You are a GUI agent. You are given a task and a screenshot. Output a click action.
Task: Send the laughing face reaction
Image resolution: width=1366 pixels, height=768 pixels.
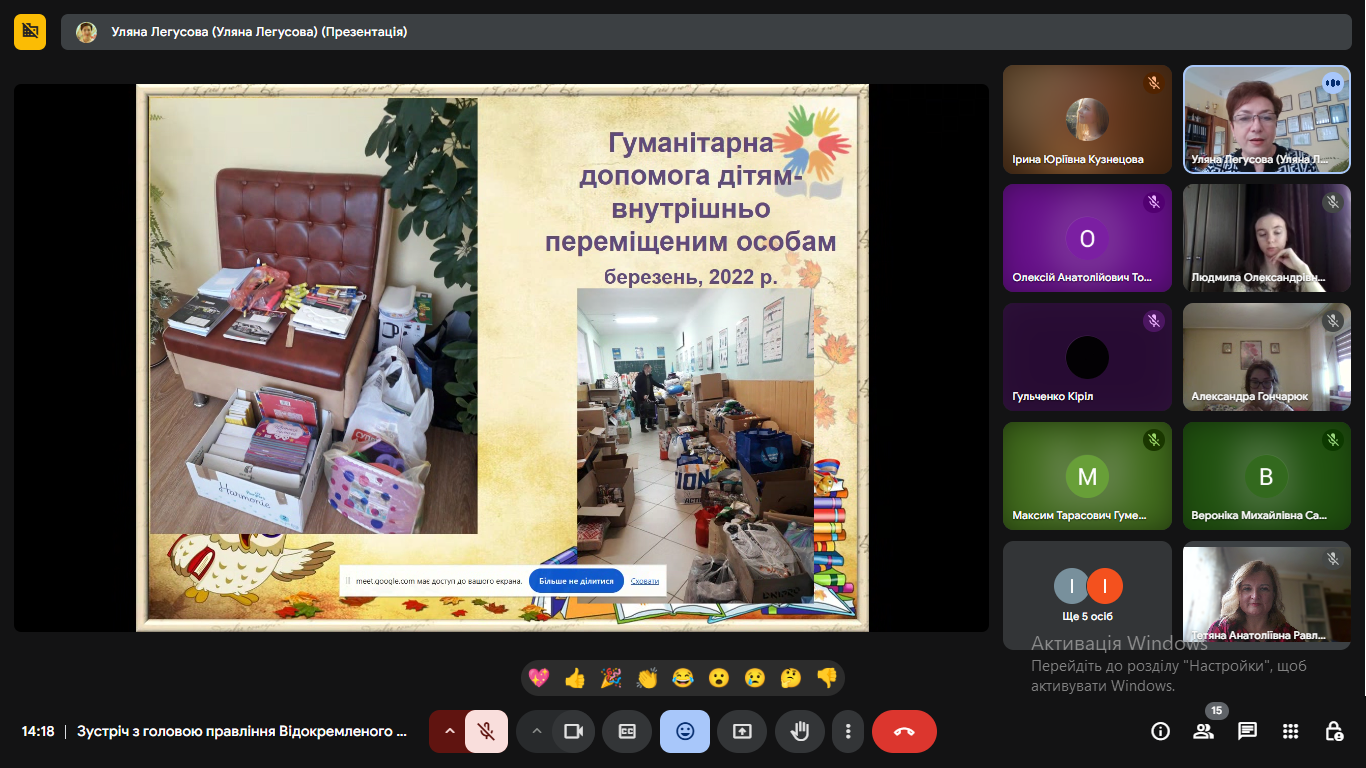tap(683, 678)
